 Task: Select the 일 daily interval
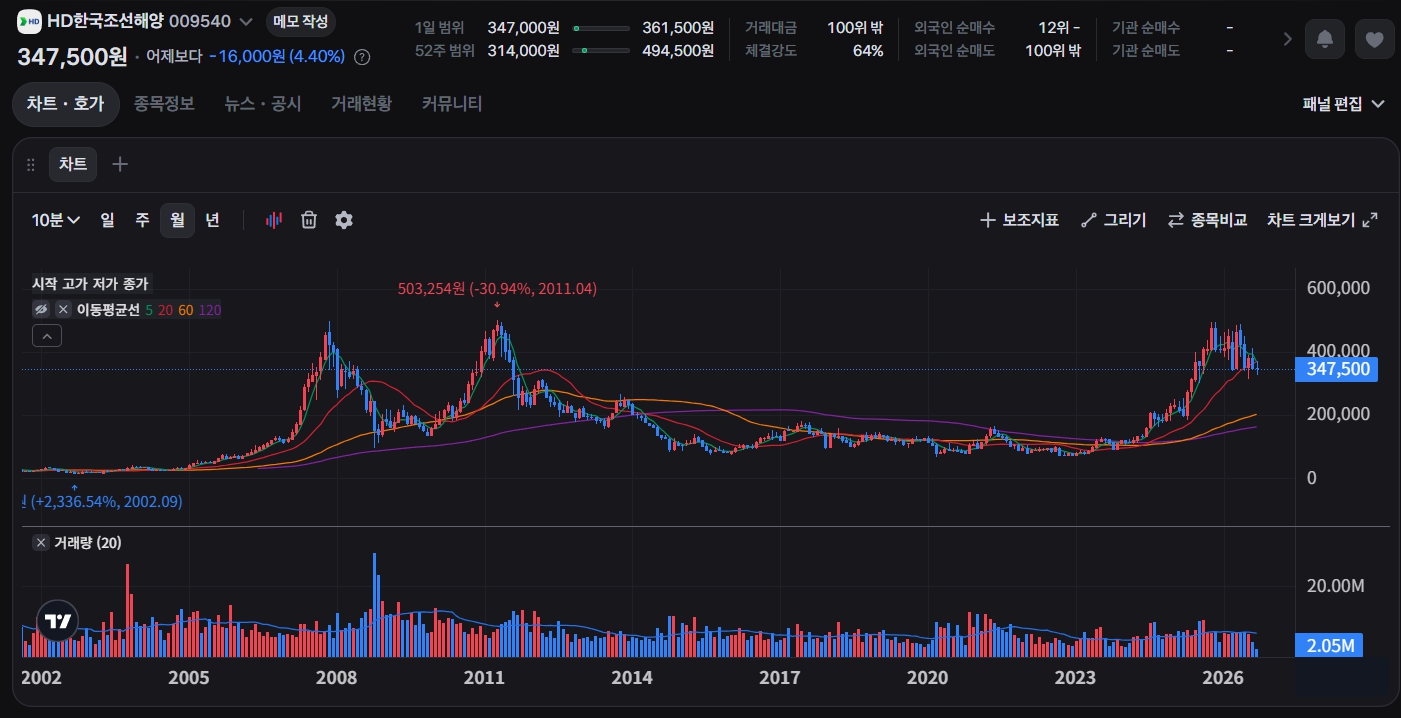point(107,220)
